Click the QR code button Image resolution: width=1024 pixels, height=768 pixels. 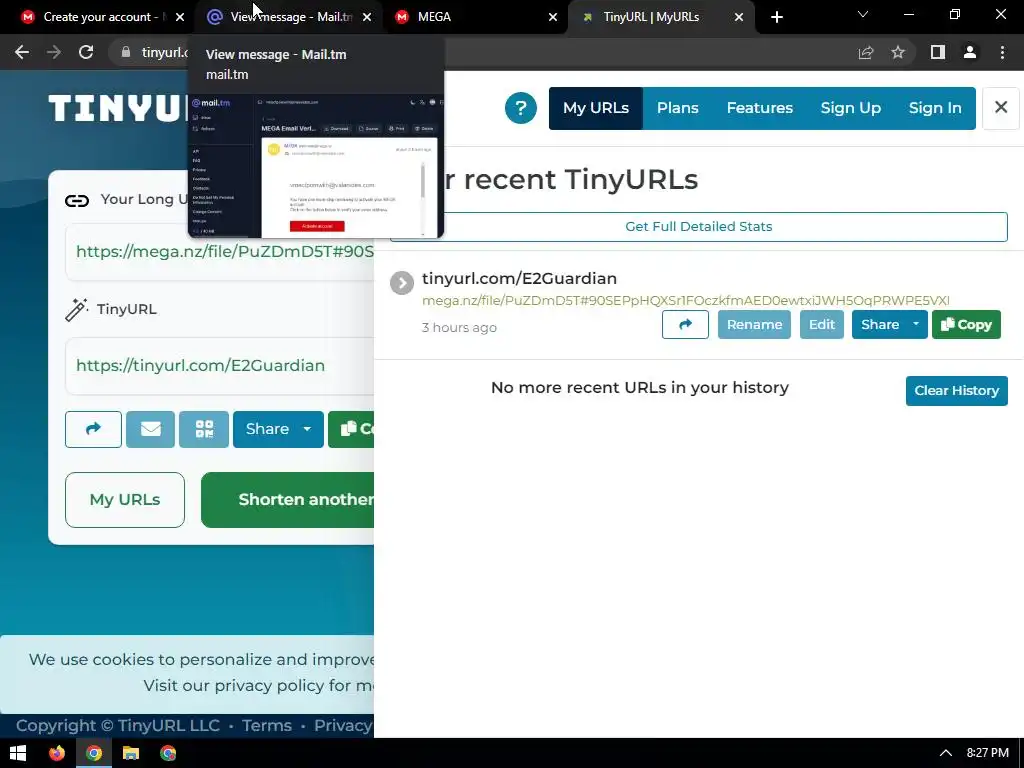pyautogui.click(x=204, y=429)
